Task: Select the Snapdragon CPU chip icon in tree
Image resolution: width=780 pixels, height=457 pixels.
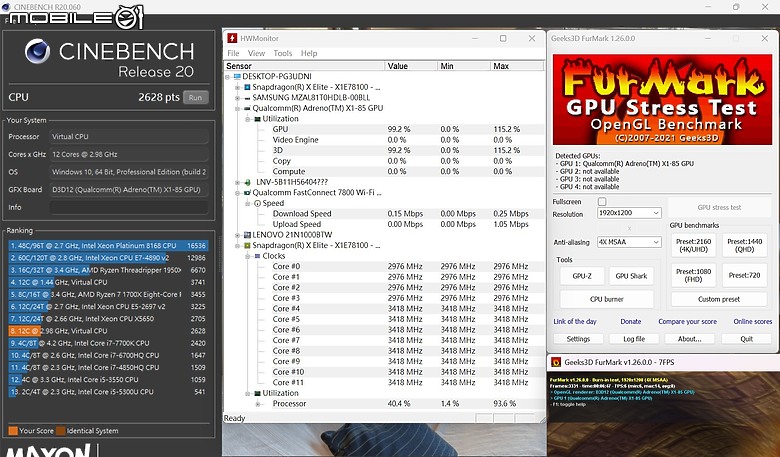Action: (247, 87)
